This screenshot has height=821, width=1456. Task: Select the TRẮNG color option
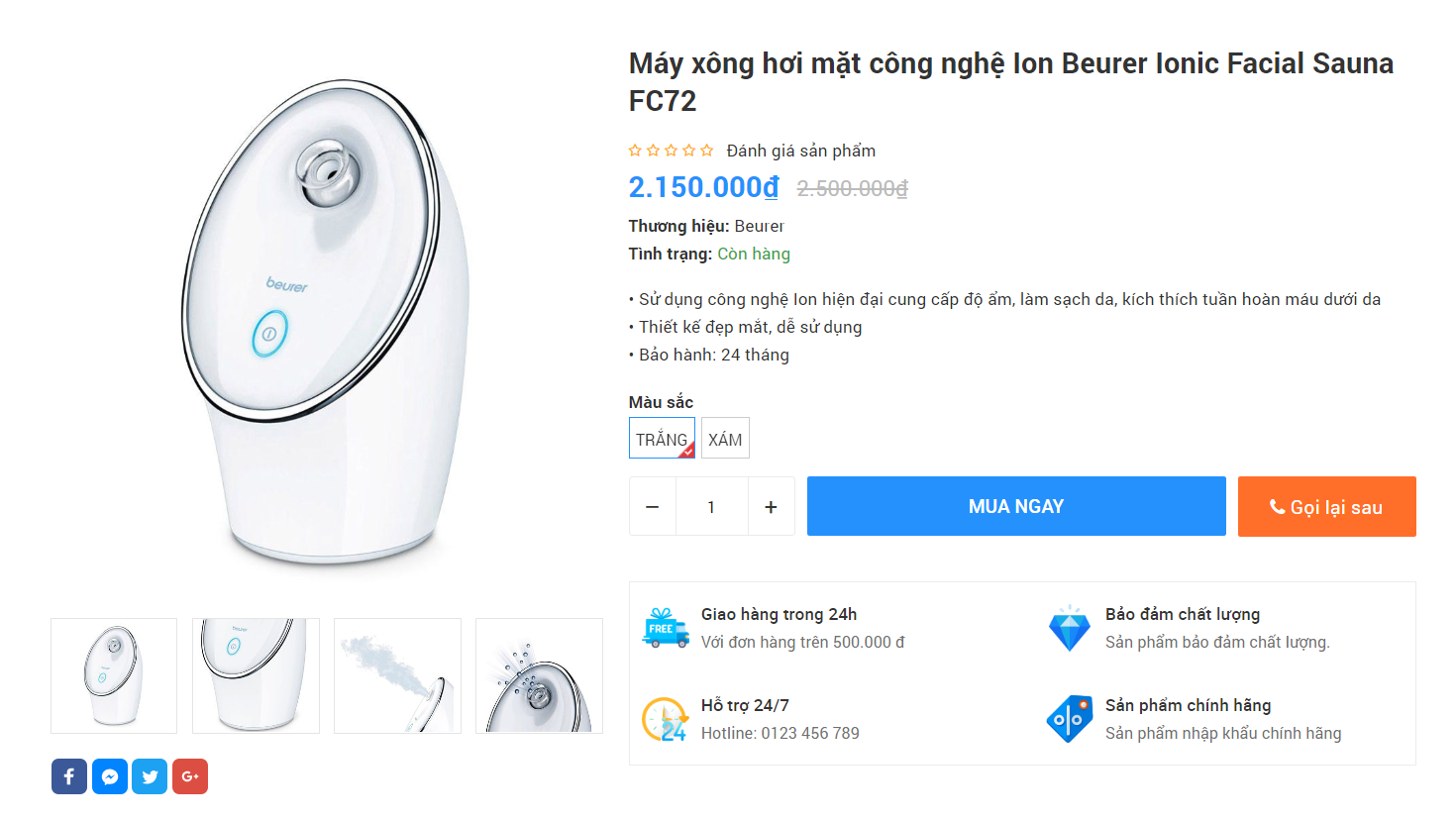(x=662, y=439)
